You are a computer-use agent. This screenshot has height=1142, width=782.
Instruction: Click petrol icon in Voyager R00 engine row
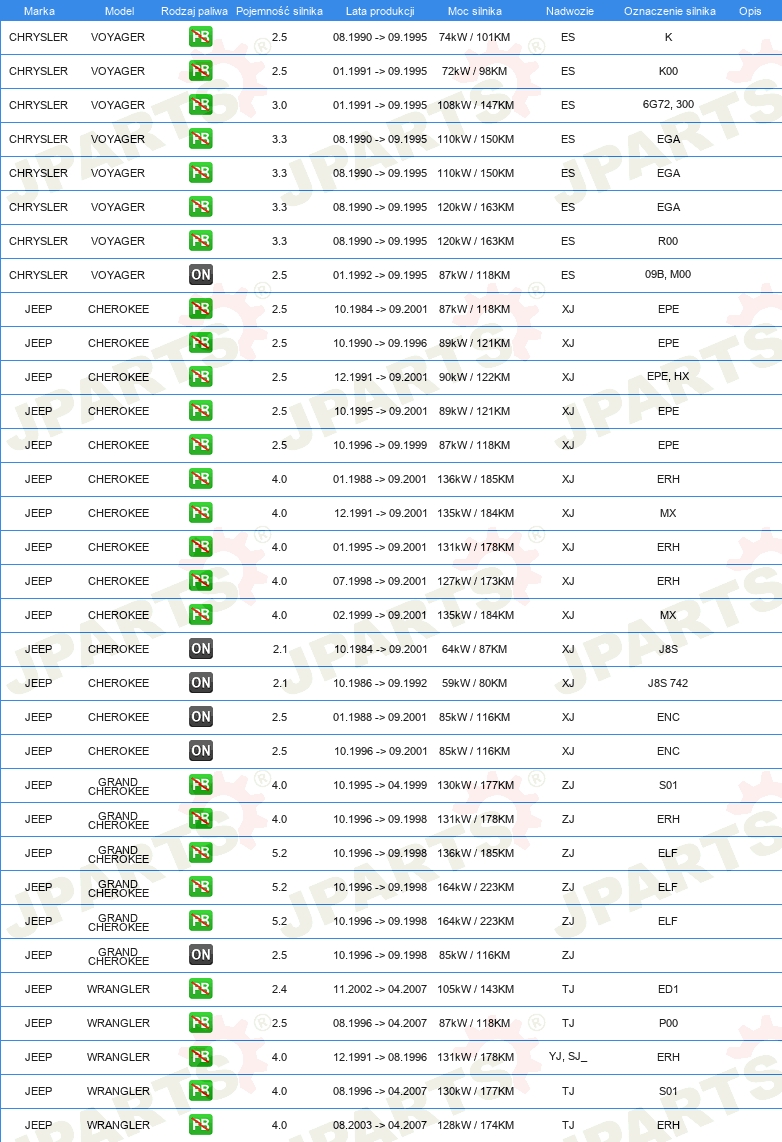(200, 240)
